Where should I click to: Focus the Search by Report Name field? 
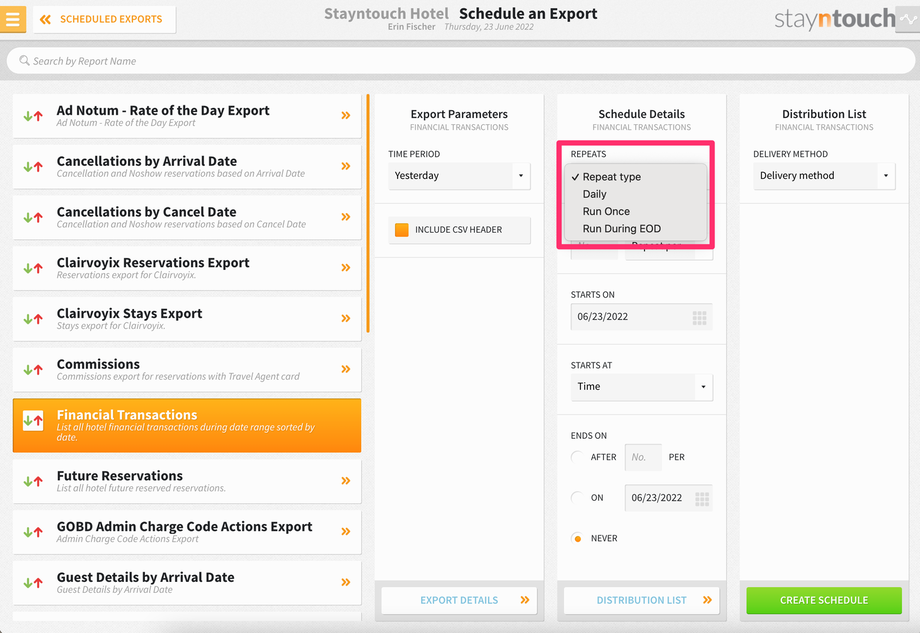tap(461, 60)
